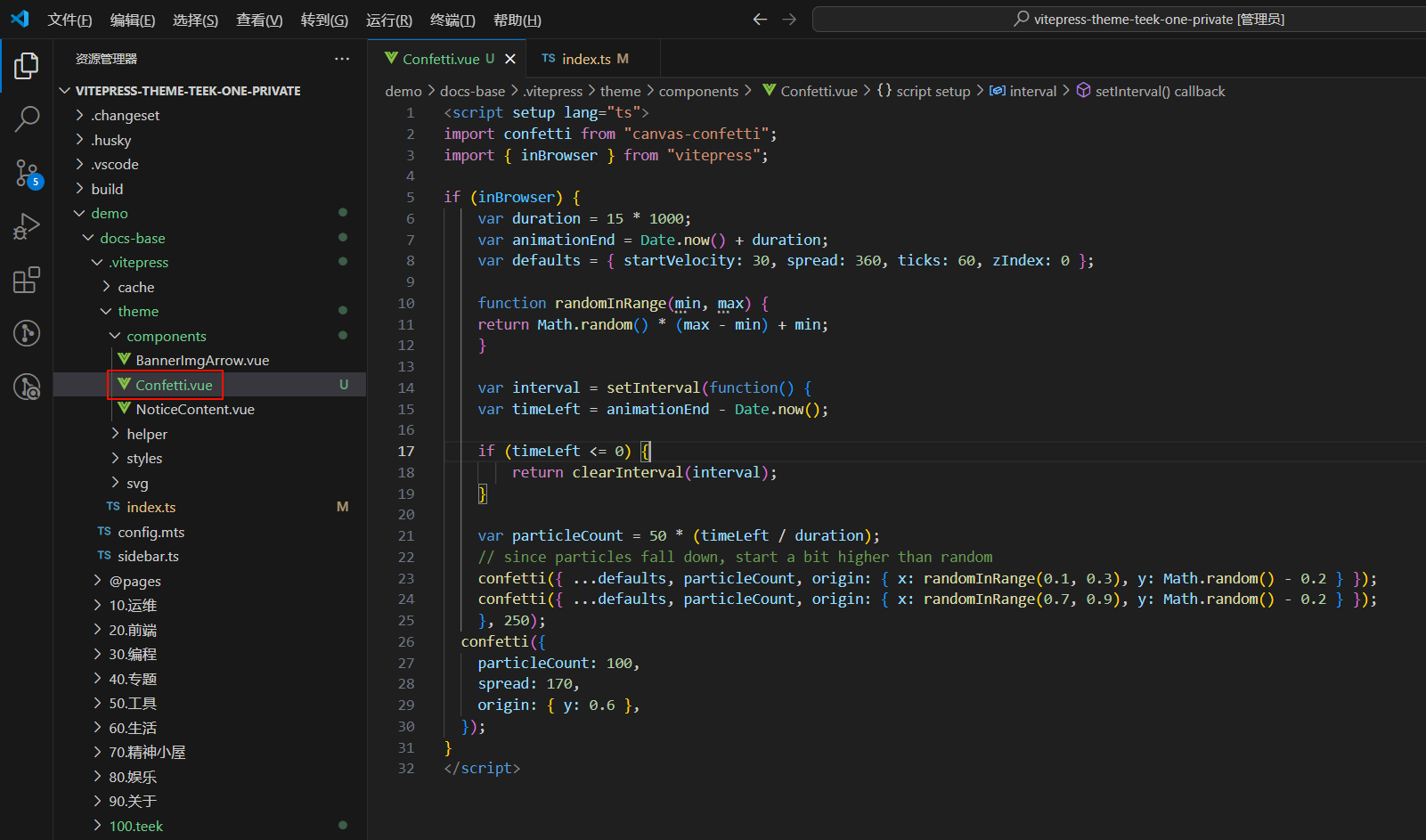Click the Vue icon of NoticeContent.vue

(x=125, y=409)
